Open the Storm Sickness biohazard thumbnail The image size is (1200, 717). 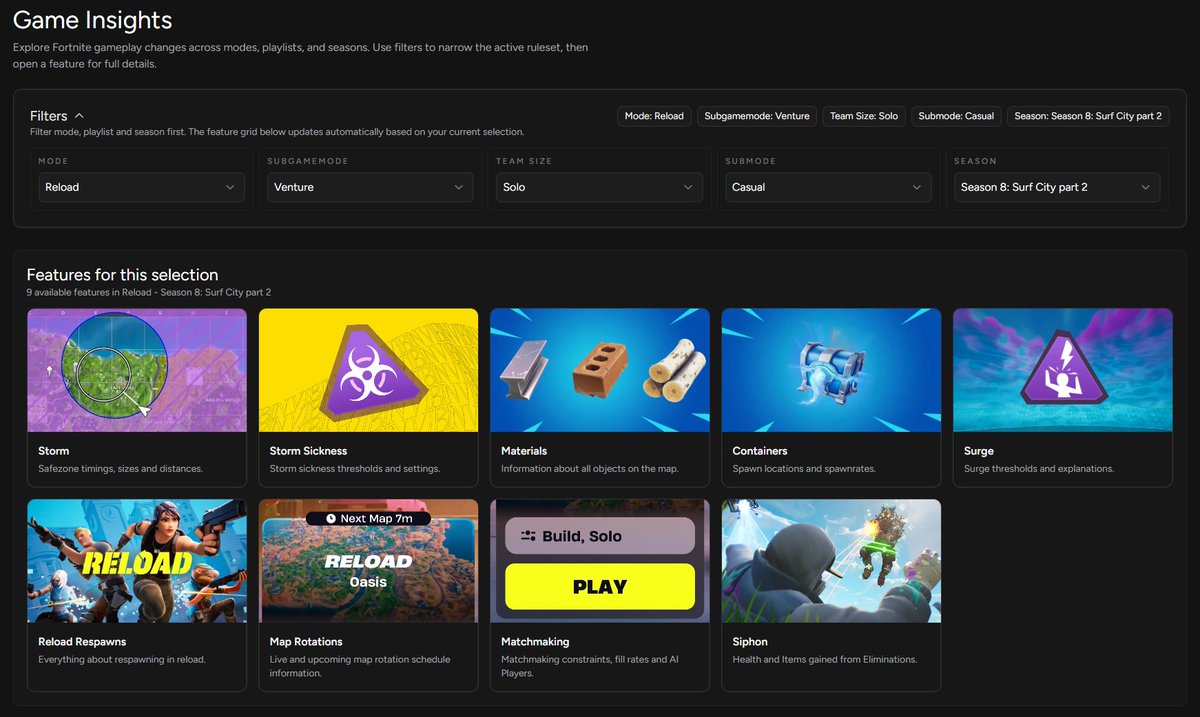click(368, 370)
